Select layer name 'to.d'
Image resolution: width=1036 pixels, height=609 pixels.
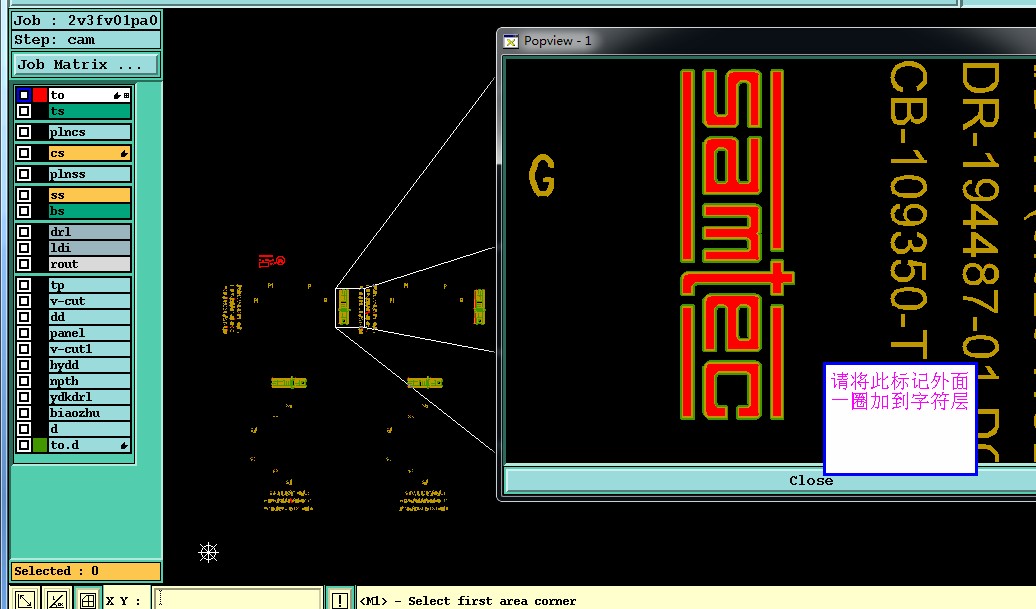click(x=89, y=445)
